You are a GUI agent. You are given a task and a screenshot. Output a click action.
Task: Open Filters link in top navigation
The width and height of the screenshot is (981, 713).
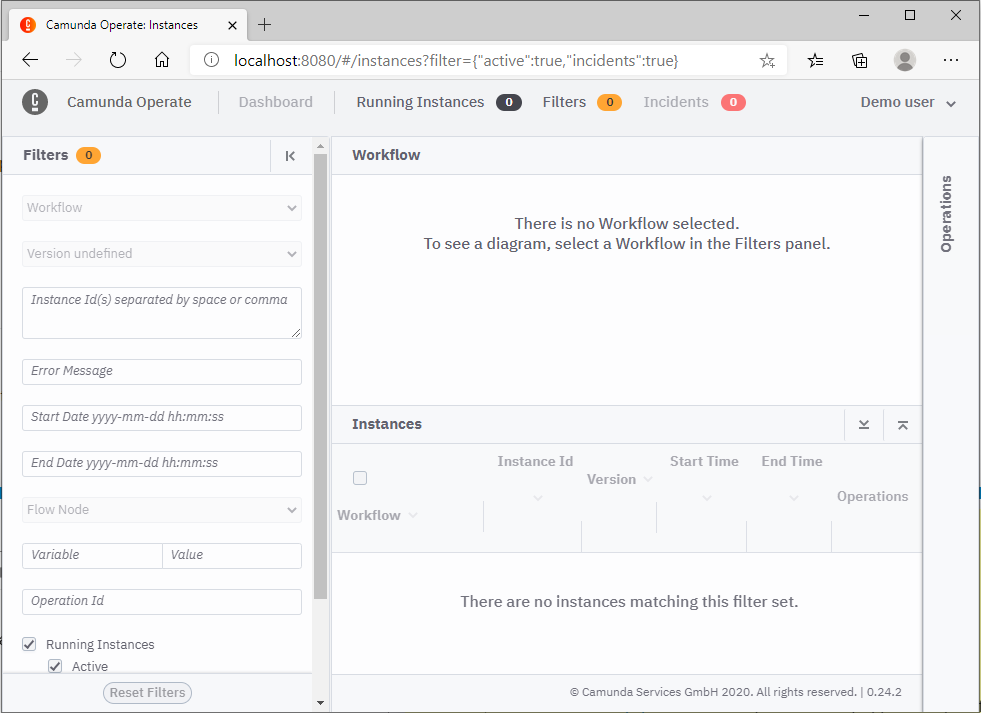click(x=564, y=102)
